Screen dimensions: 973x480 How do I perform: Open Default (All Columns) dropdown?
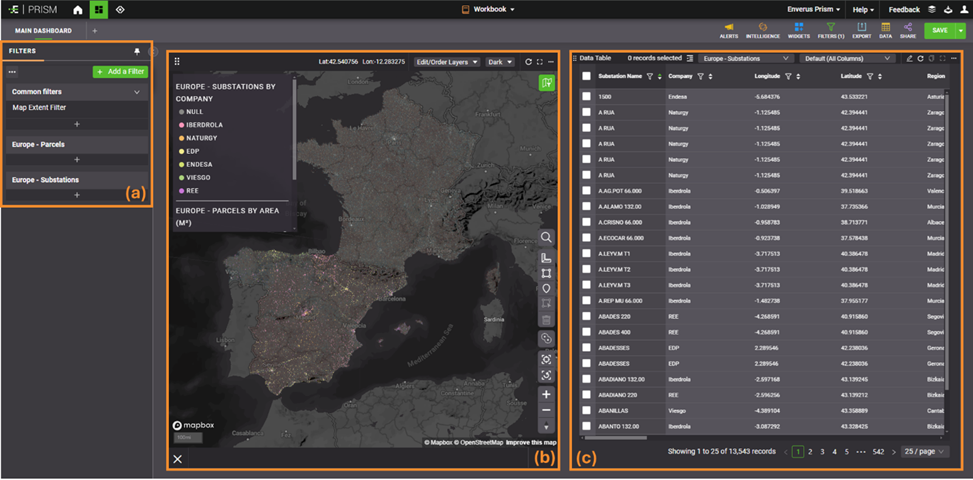point(847,58)
